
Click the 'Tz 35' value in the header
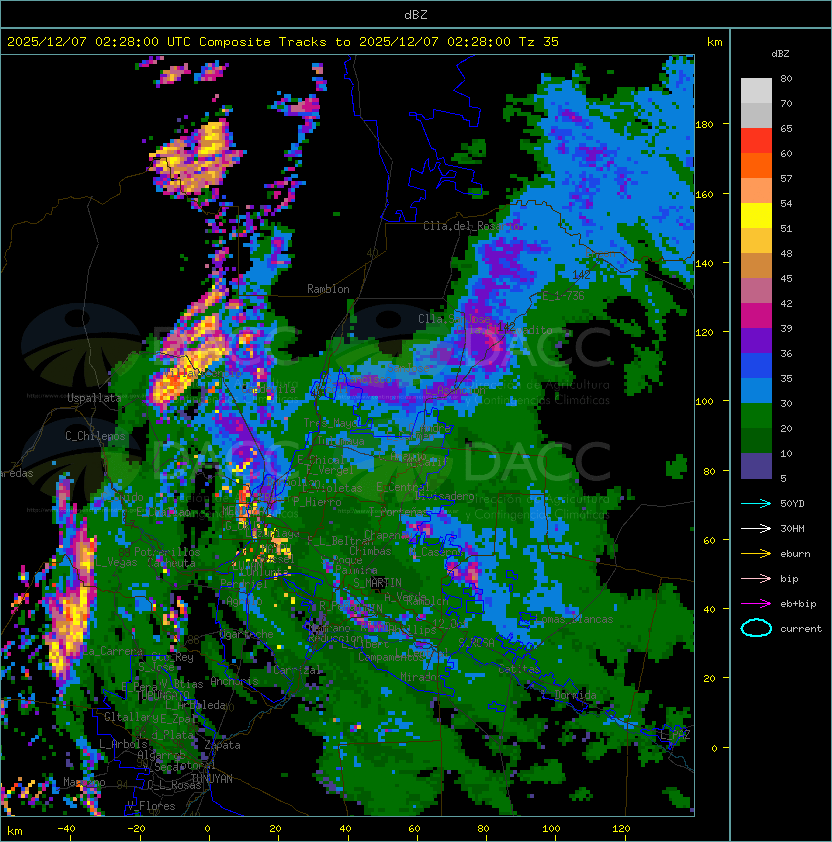(539, 42)
